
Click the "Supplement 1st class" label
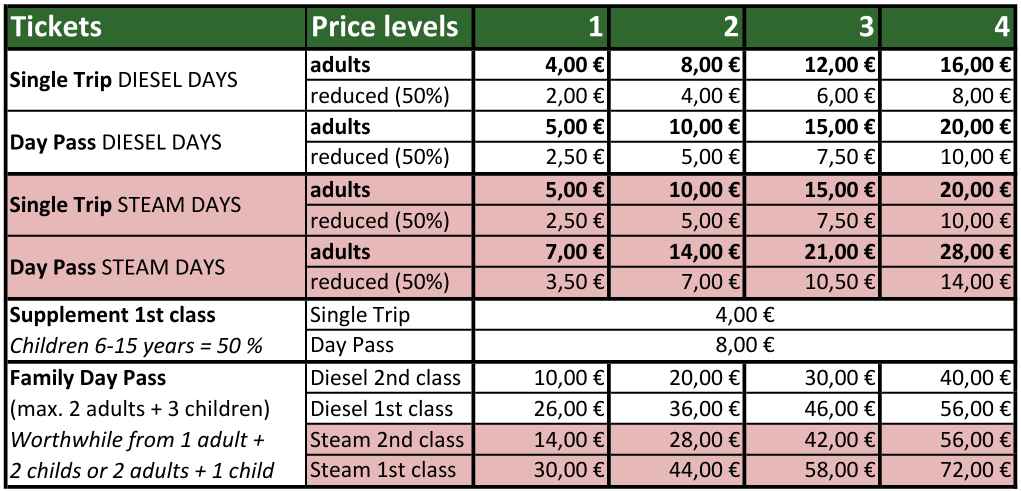click(112, 315)
